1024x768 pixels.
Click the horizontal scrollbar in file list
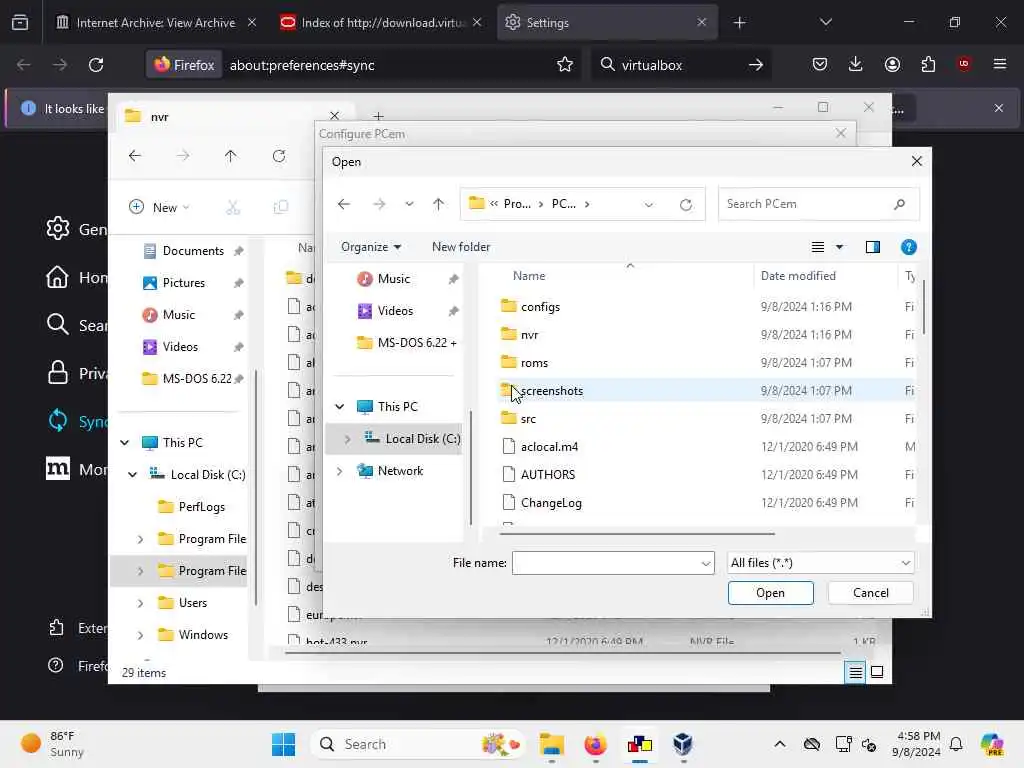[637, 534]
